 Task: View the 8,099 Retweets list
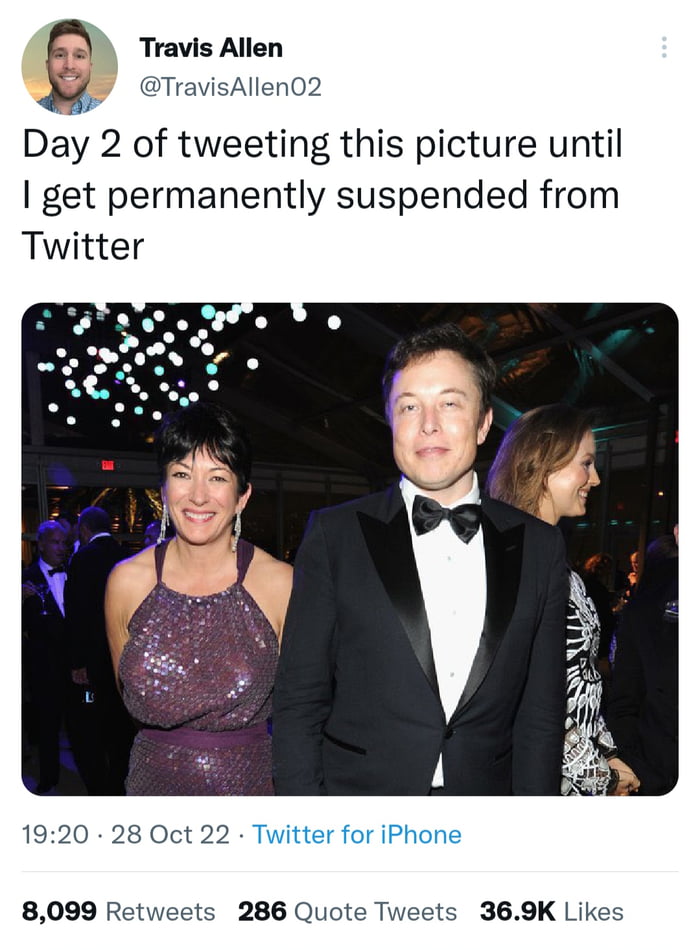coord(118,911)
